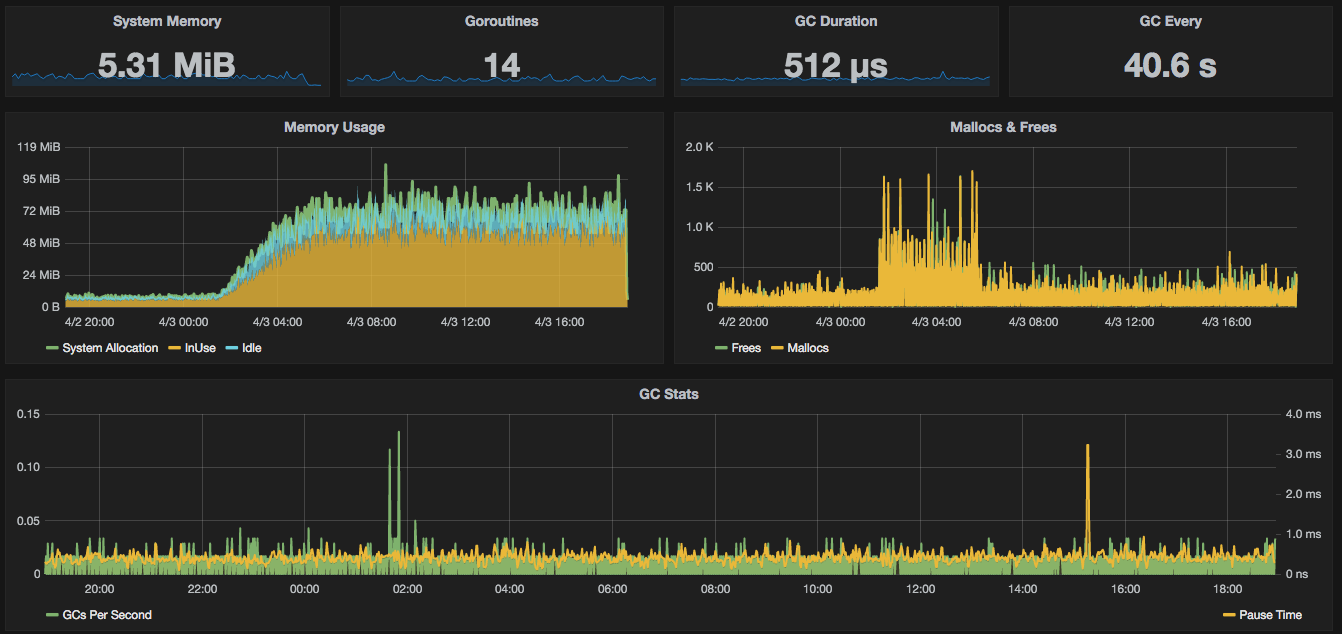Click the 0 ns right-axis label
Screen dimensions: 1342x634
click(x=1297, y=574)
